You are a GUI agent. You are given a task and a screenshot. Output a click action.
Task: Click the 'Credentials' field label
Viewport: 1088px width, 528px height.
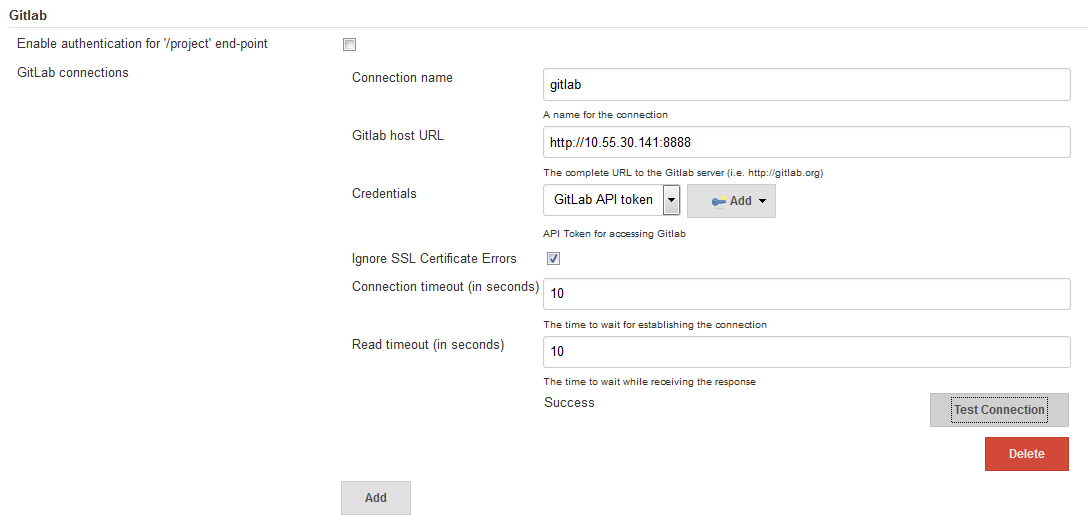coord(384,193)
